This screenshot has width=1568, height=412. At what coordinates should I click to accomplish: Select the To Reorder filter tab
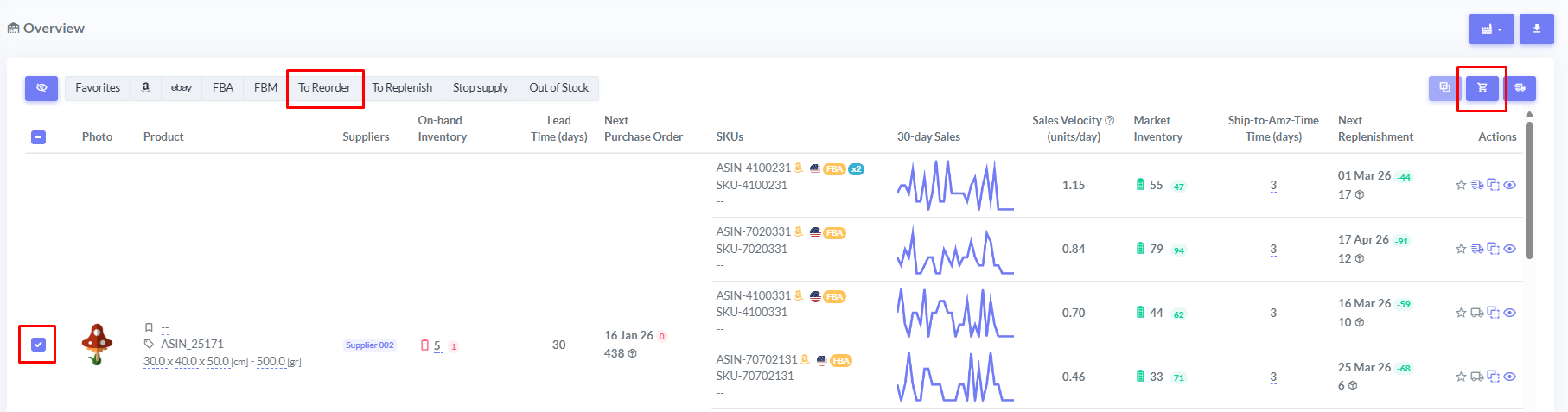pyautogui.click(x=324, y=88)
